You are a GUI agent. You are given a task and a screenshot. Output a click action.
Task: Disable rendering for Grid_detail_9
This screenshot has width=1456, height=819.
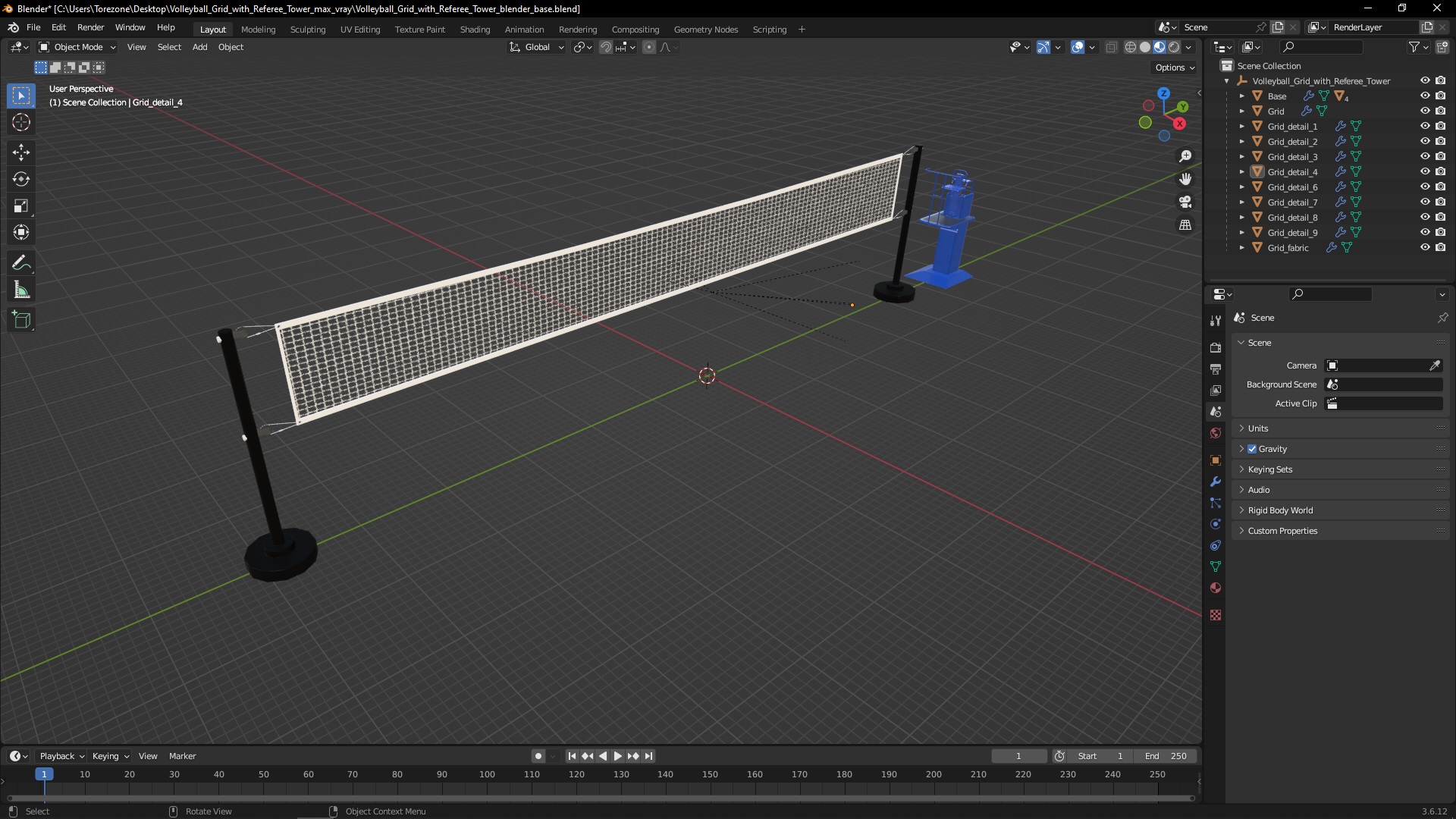point(1440,232)
